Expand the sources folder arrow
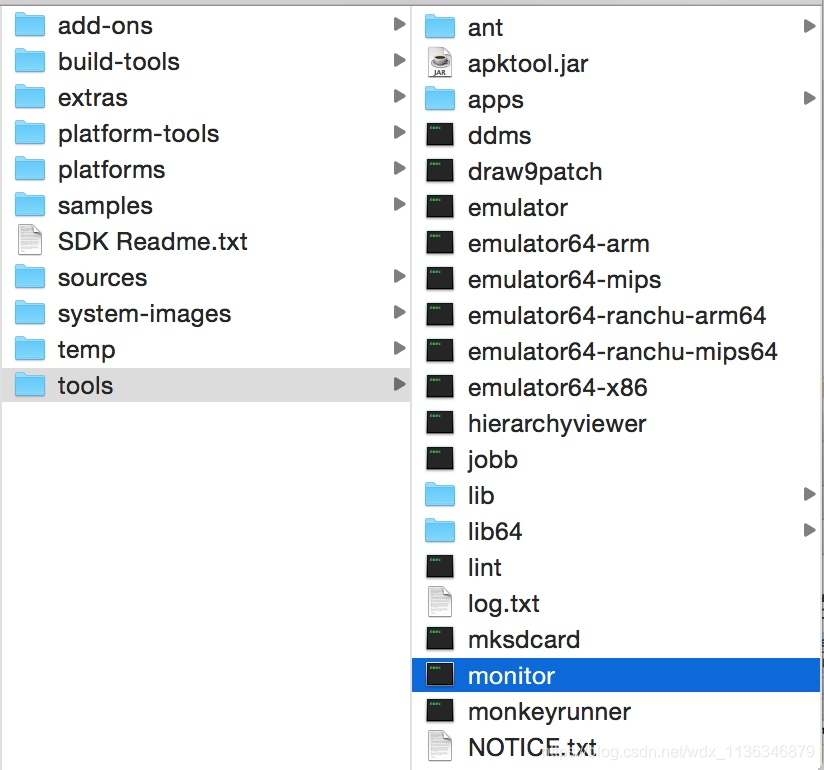Image resolution: width=824 pixels, height=770 pixels. (400, 276)
